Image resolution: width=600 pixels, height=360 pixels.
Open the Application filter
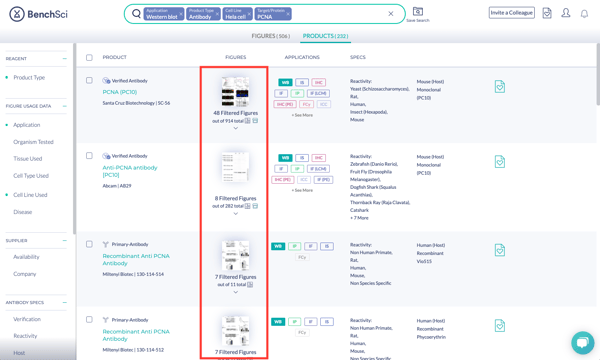[x=26, y=125]
